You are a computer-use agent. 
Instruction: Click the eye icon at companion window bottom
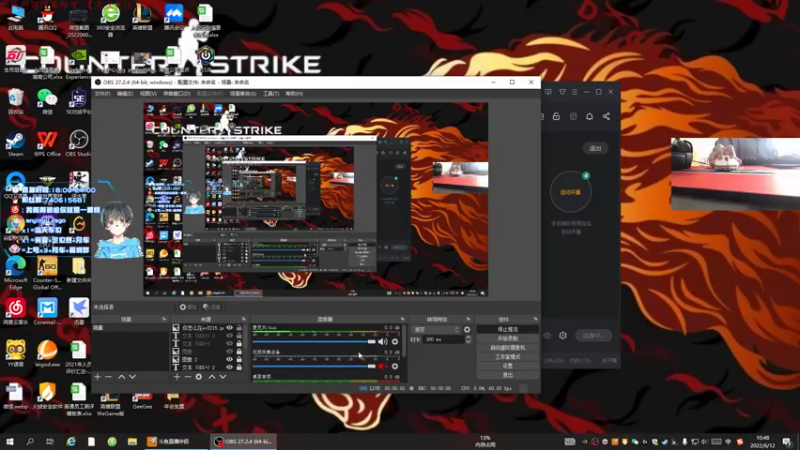click(x=547, y=335)
